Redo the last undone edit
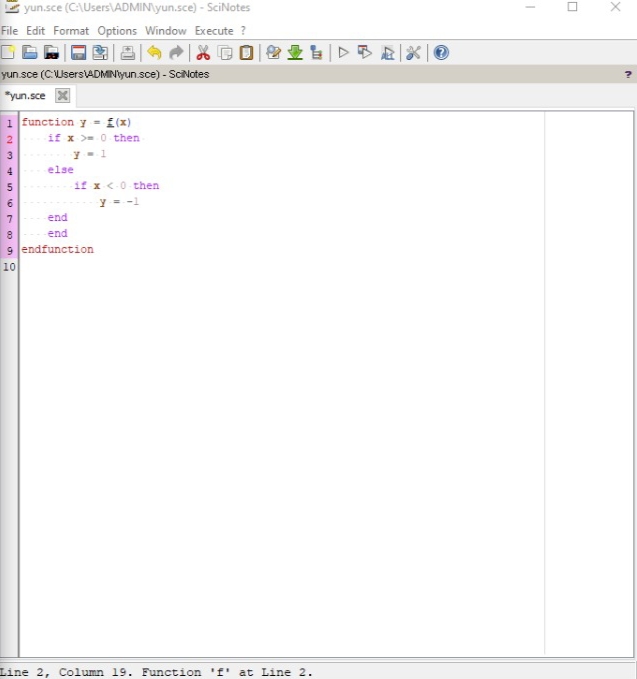The width and height of the screenshot is (637, 679). (x=176, y=53)
